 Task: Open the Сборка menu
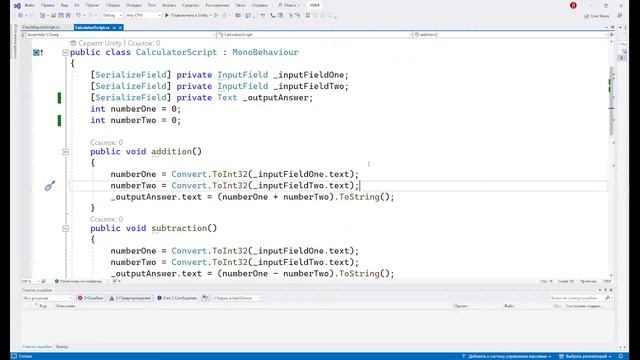(113, 5)
